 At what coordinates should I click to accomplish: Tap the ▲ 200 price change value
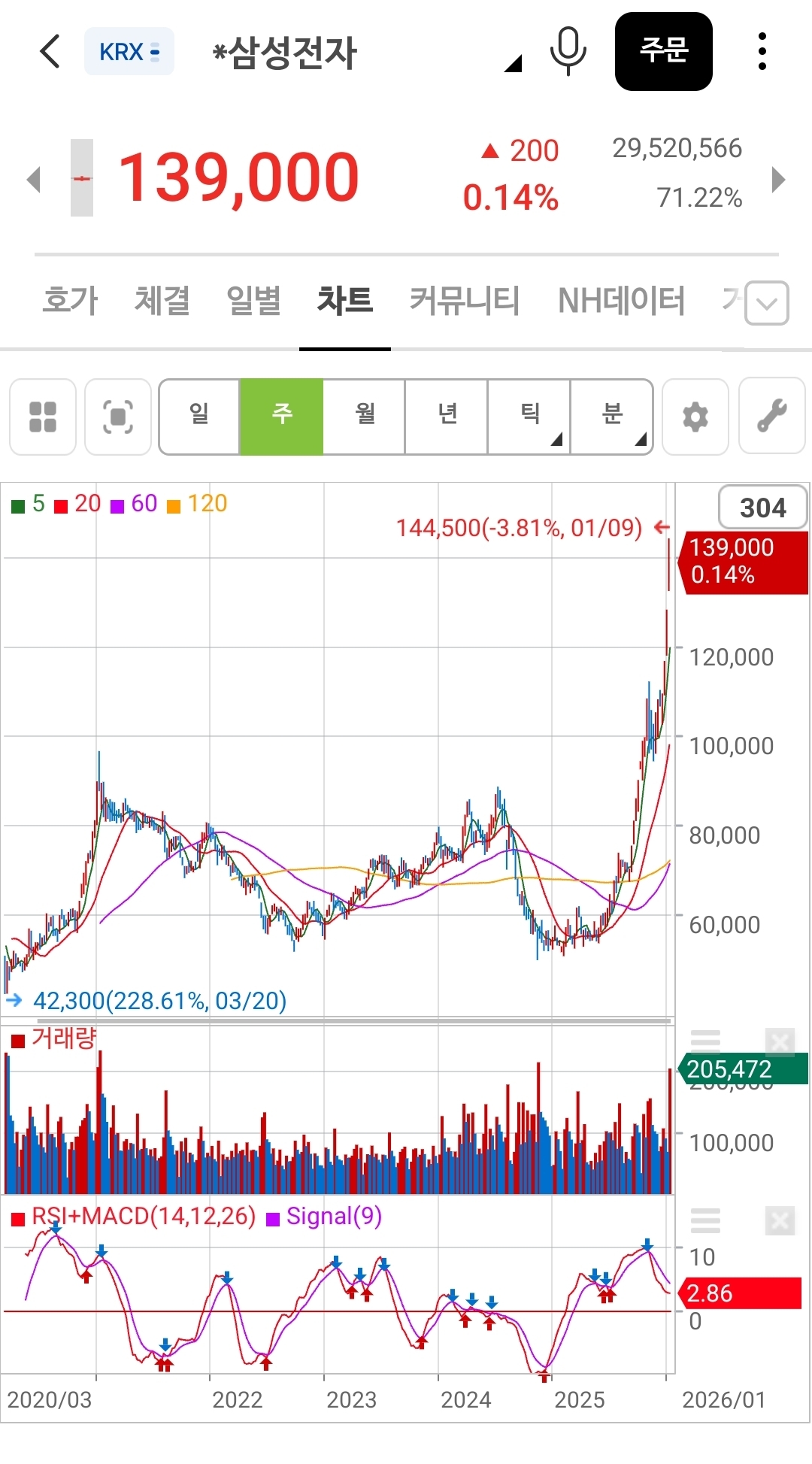pyautogui.click(x=520, y=150)
